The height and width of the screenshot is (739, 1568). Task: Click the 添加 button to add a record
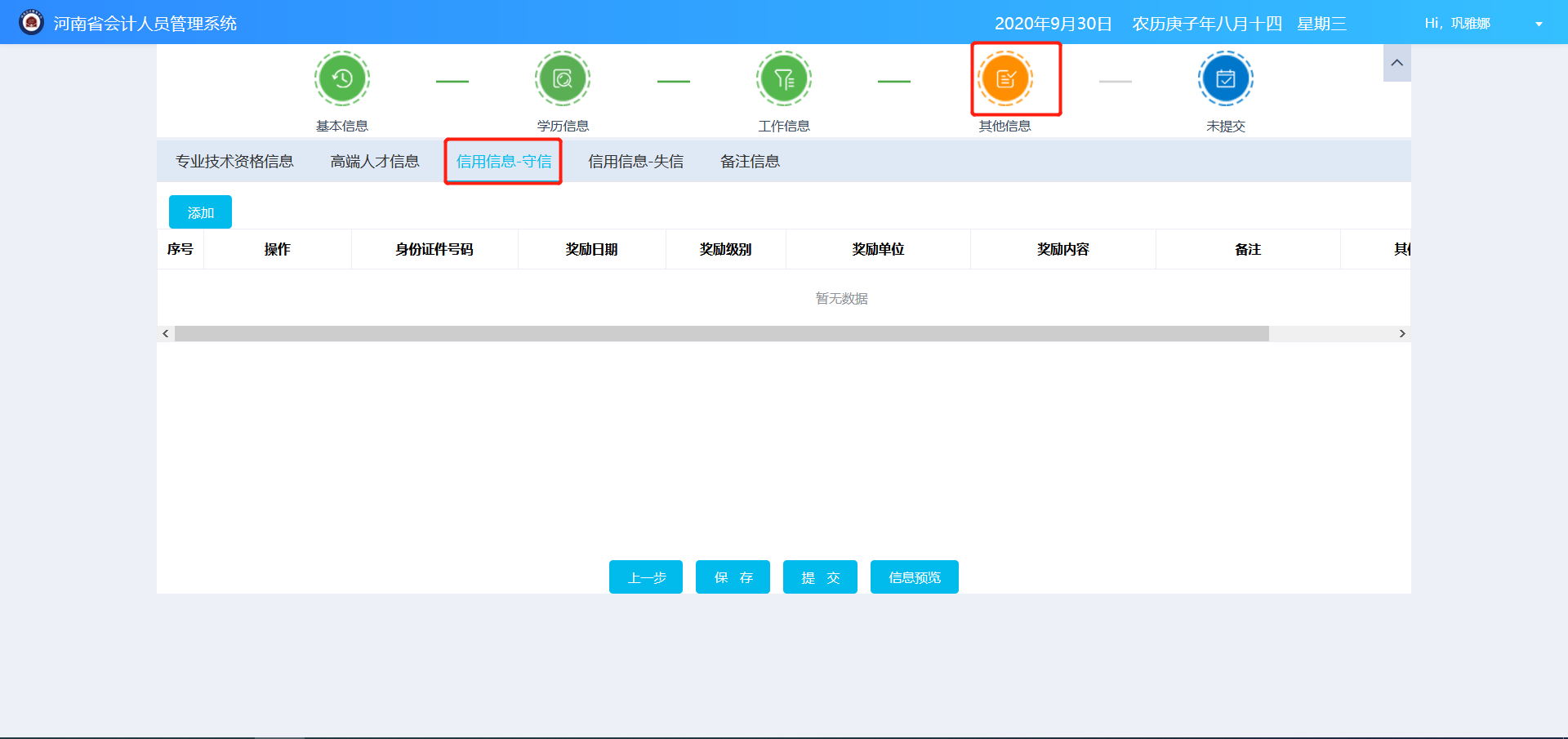[200, 211]
